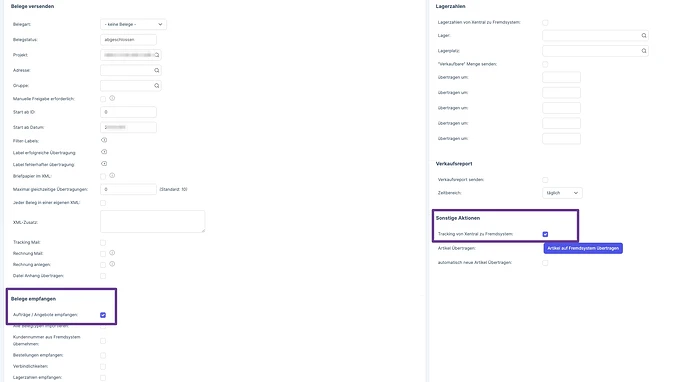This screenshot has width=690, height=382.
Task: Click add icon for Label erfolgreiche Übertragung
Action: tap(104, 152)
